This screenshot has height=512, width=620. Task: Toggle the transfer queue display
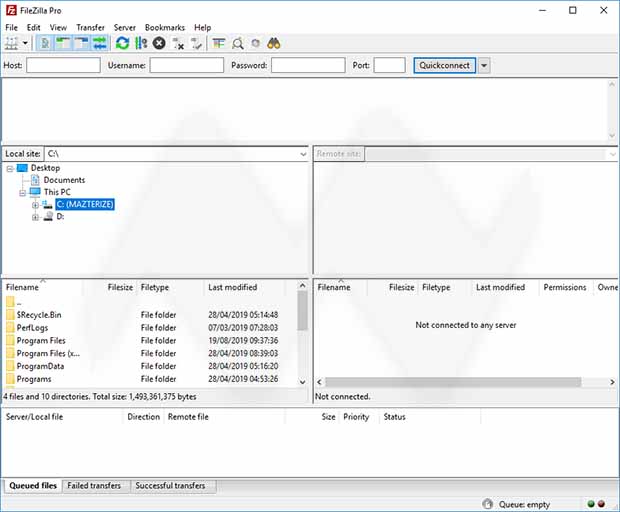pos(100,43)
